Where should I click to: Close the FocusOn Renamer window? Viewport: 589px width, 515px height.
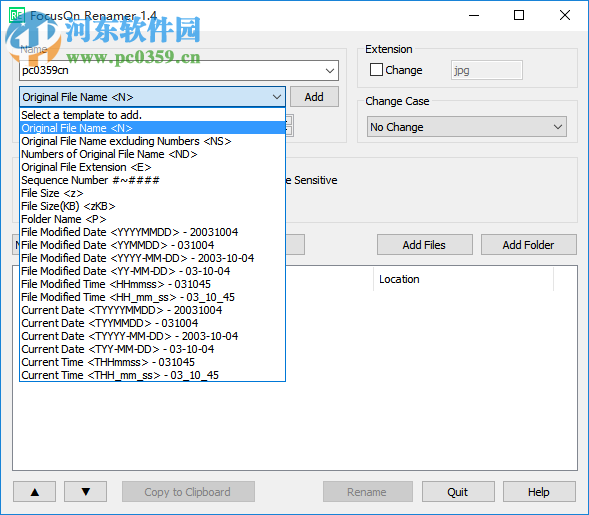click(x=565, y=15)
